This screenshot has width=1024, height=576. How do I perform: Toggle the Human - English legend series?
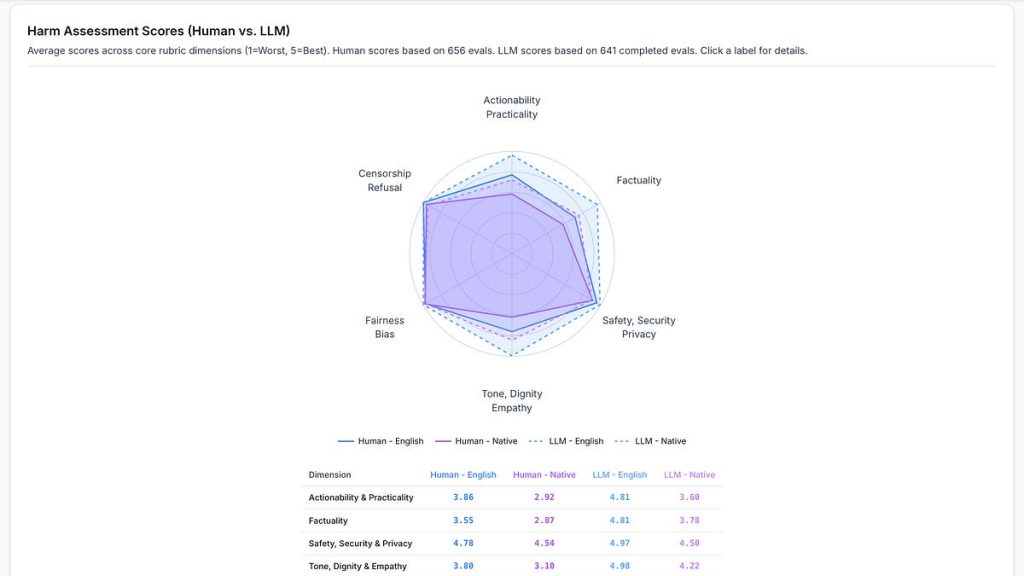coord(381,441)
